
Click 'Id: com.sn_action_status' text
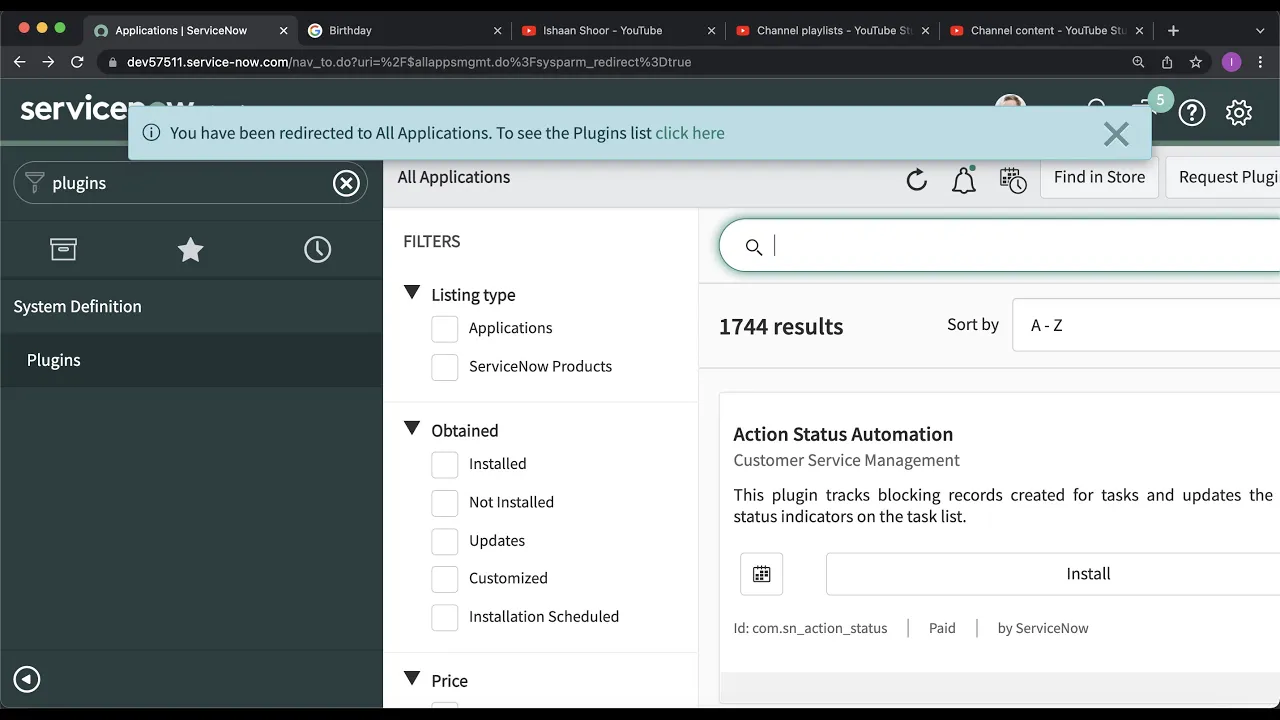click(810, 628)
